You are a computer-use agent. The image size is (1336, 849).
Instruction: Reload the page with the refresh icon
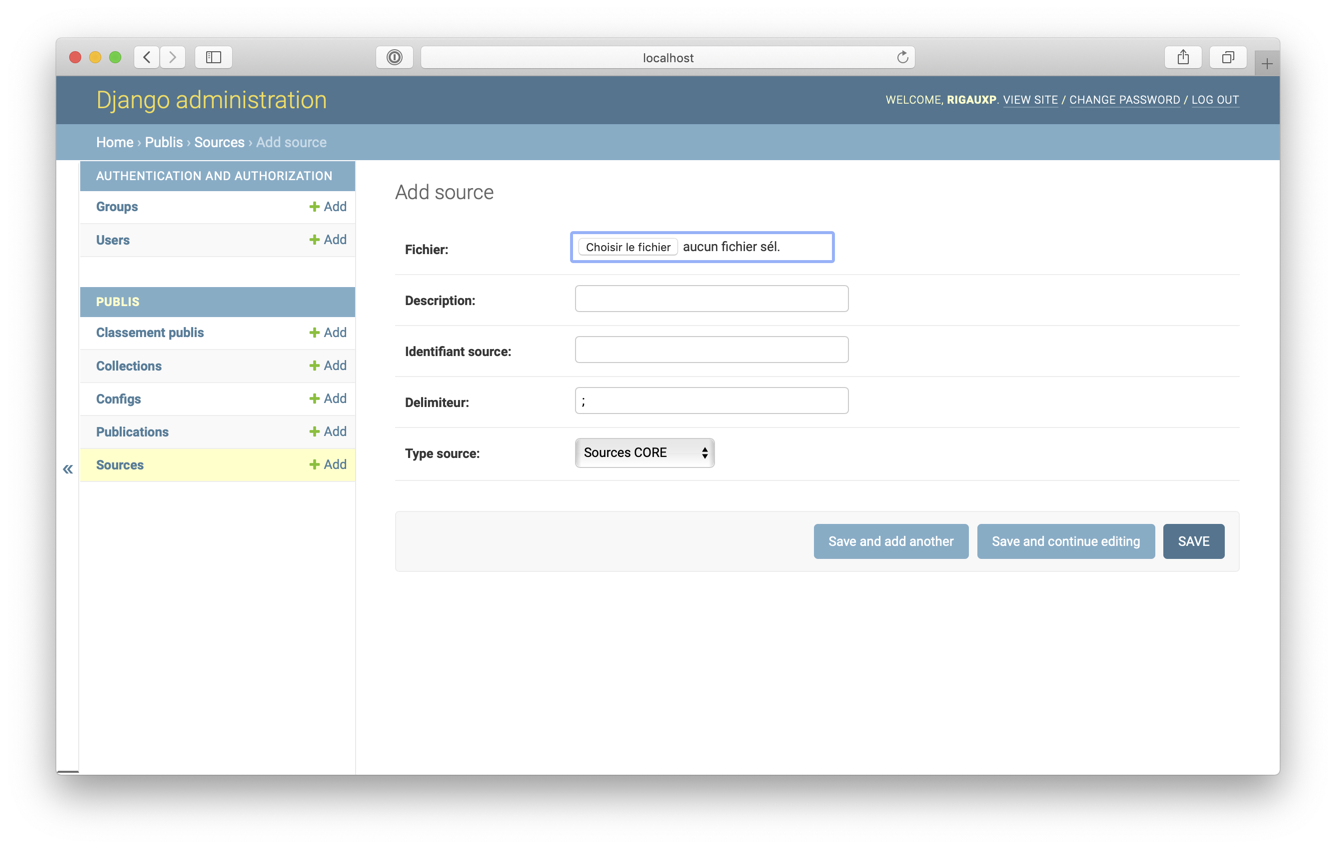(902, 58)
